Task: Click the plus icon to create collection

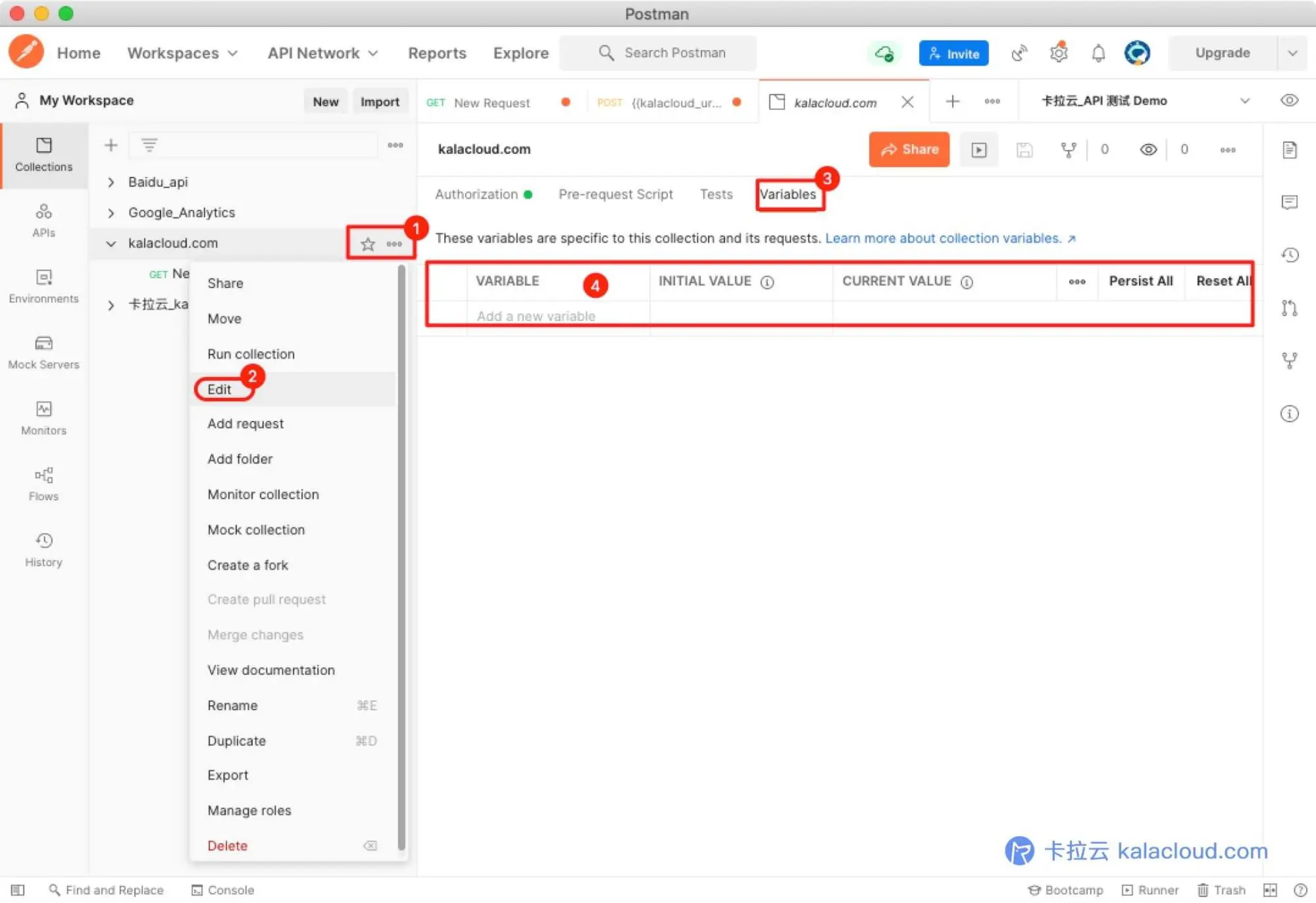Action: 111,145
